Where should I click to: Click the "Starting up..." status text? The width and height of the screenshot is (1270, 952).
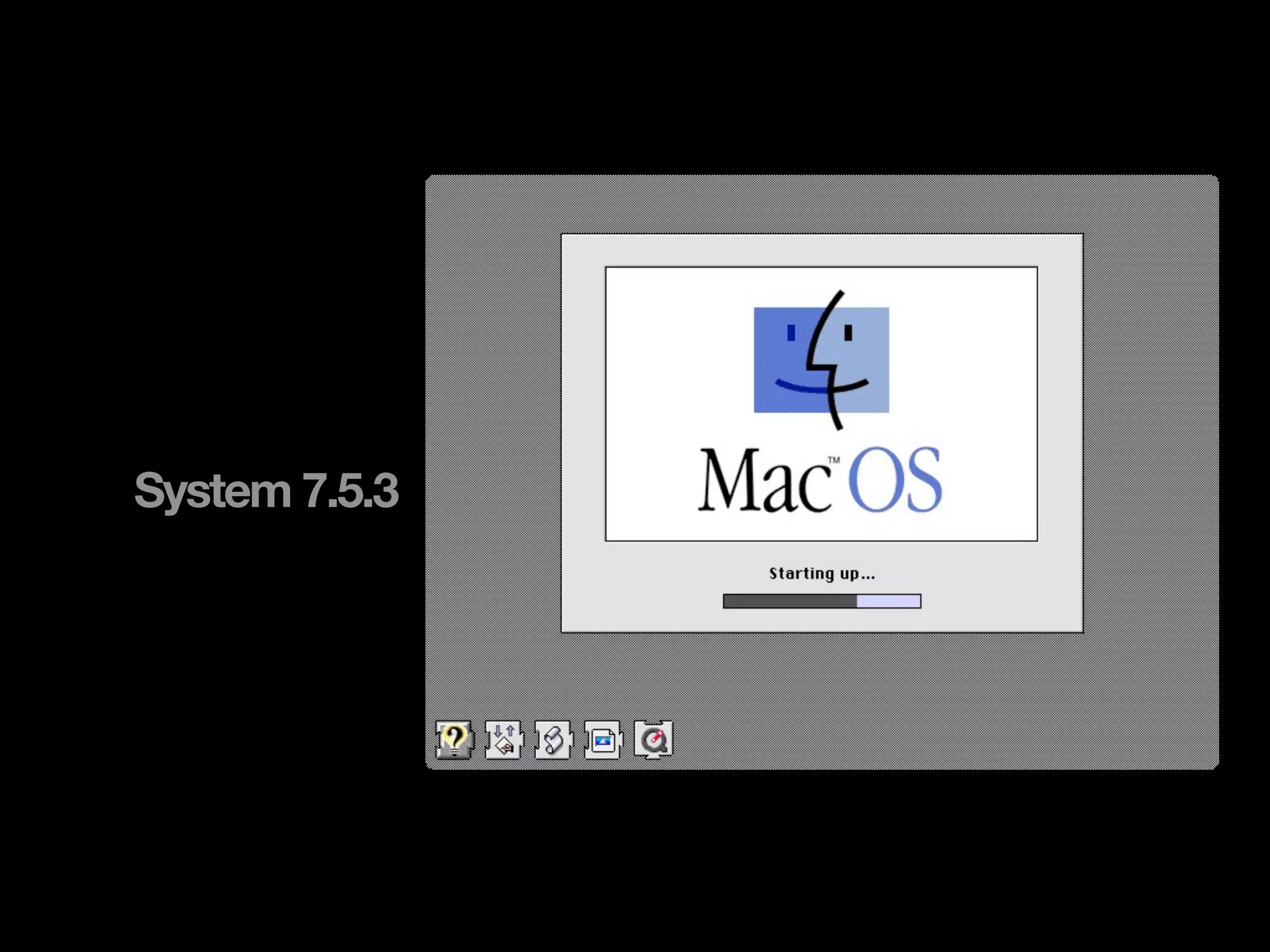(x=822, y=573)
